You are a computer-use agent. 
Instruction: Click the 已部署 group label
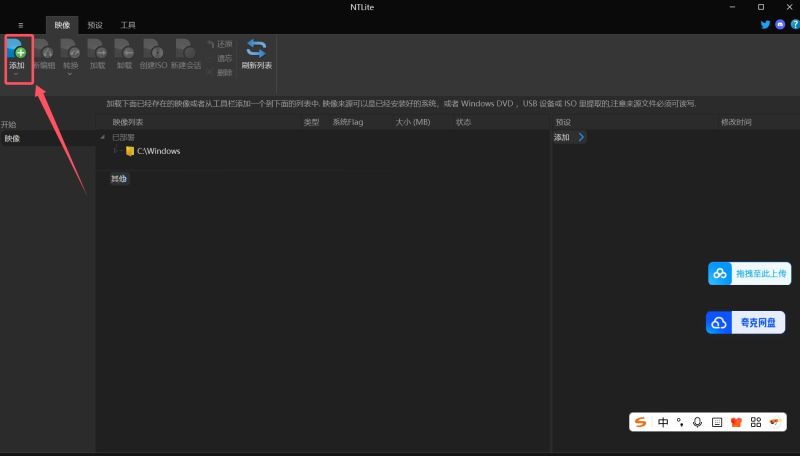point(123,137)
